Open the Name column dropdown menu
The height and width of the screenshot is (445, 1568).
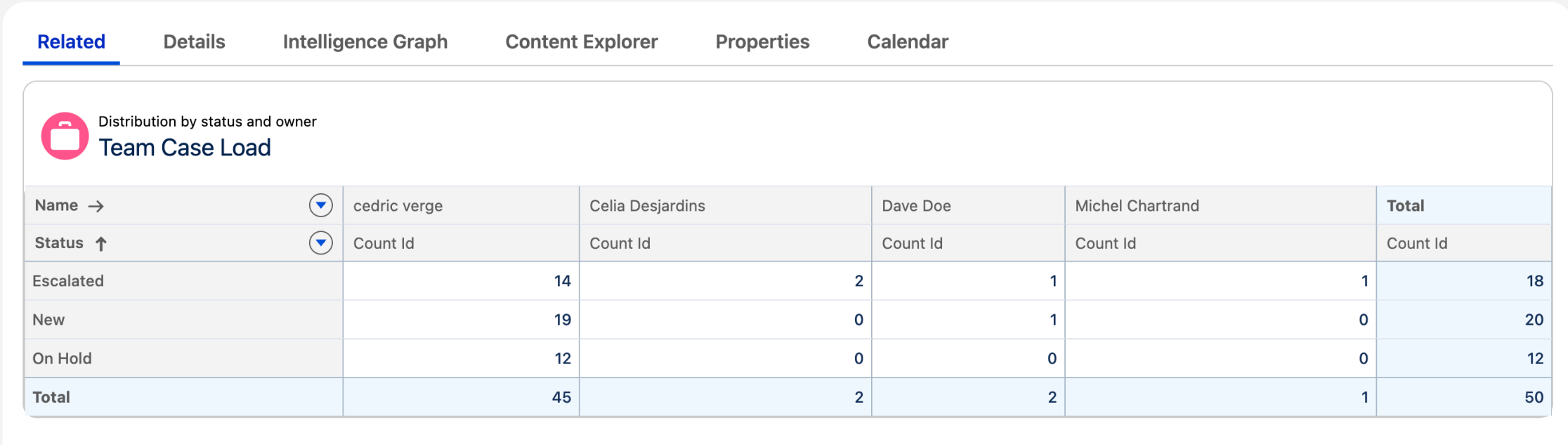point(320,205)
